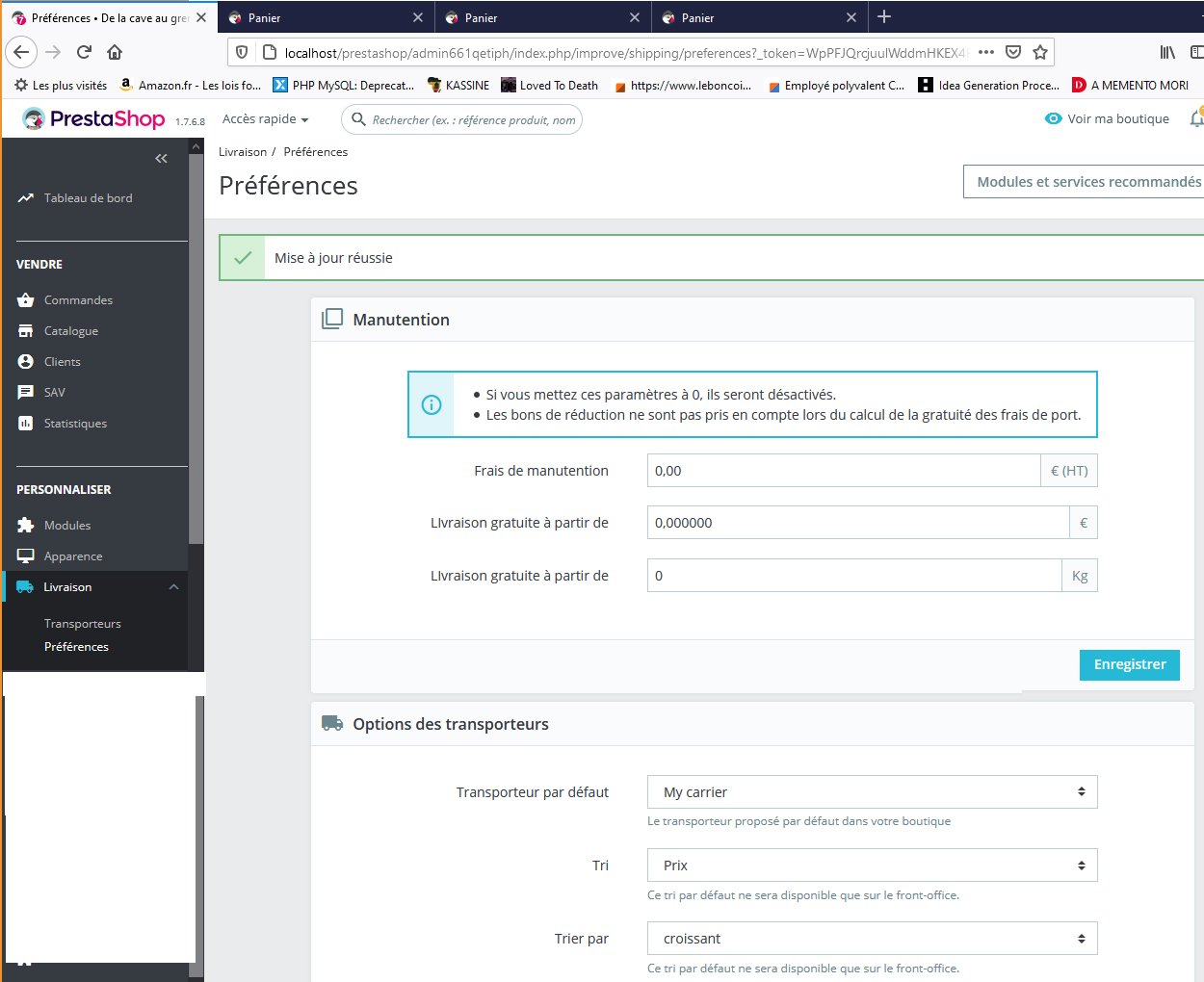Open Loved To Death bookmark
This screenshot has height=982, width=1204.
pyautogui.click(x=549, y=85)
